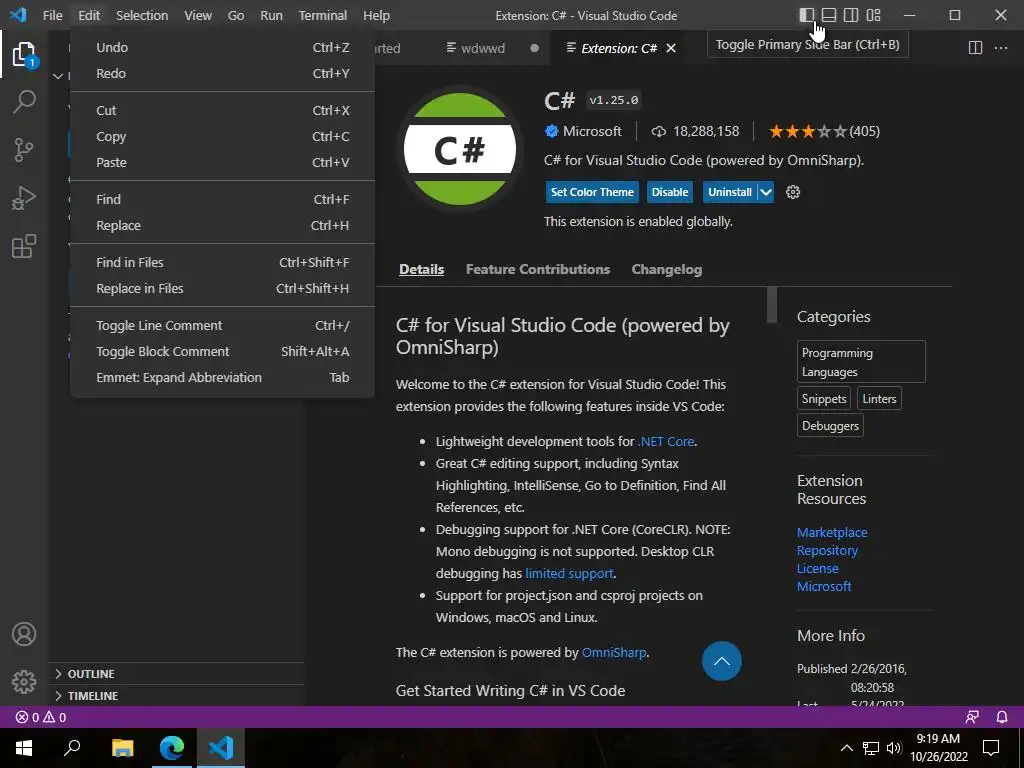Viewport: 1024px width, 768px height.
Task: Open the Uninstall dropdown arrow
Action: point(766,192)
